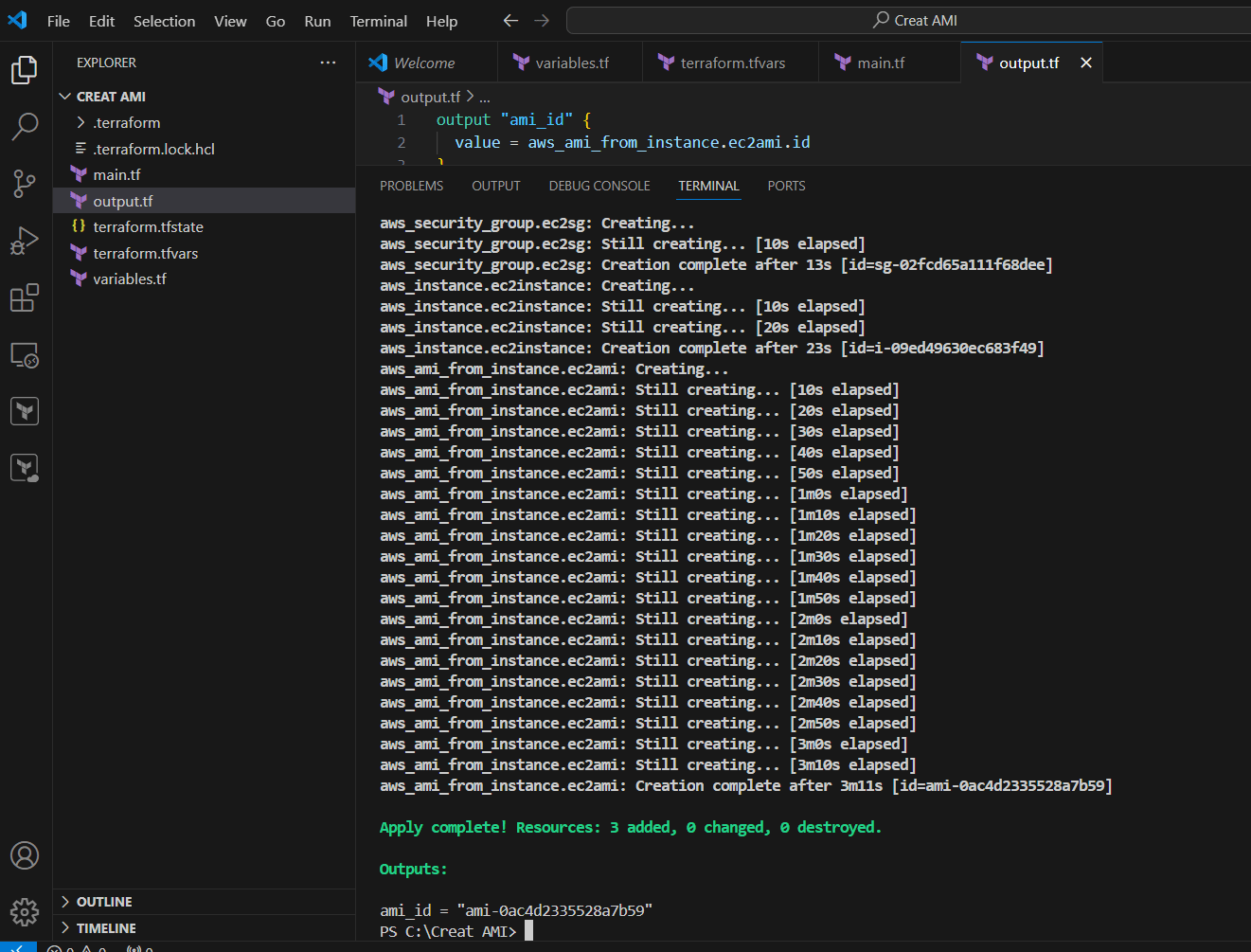Open the Accounts icon in activity bar

click(25, 855)
